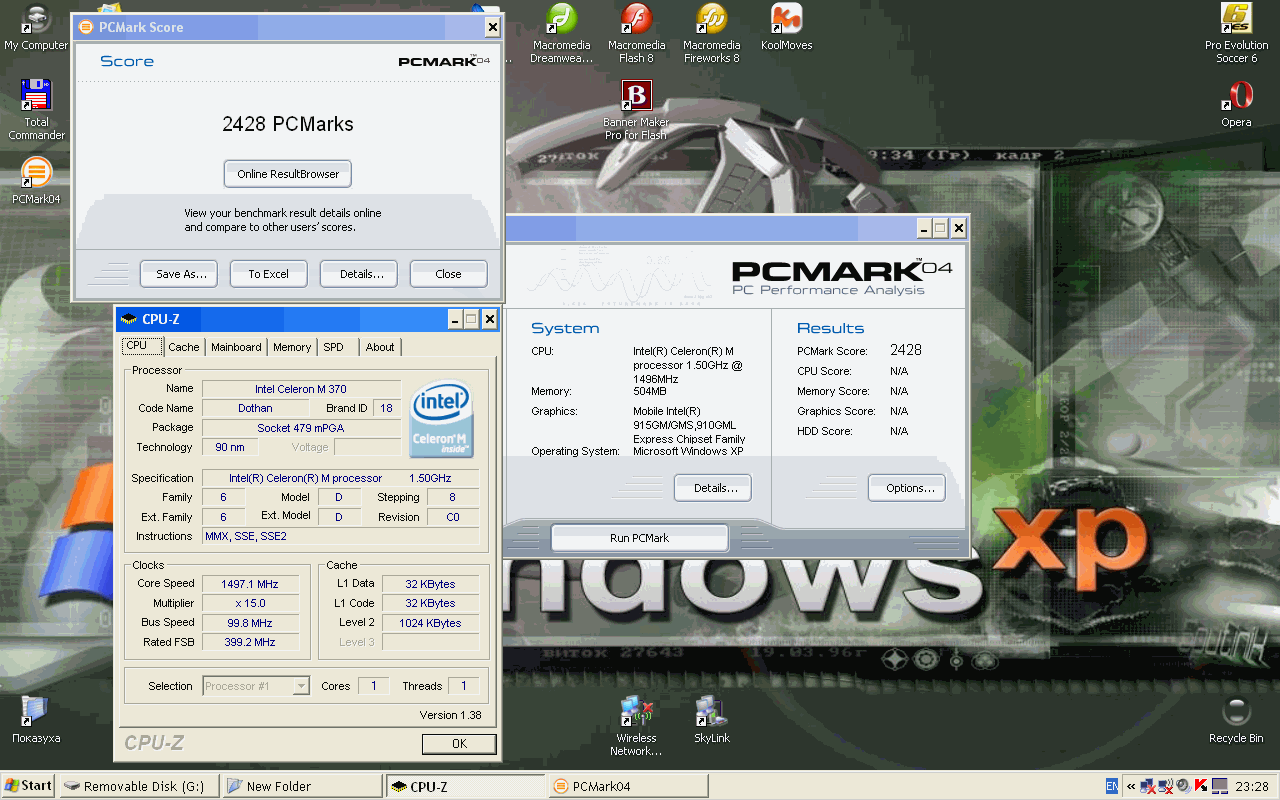The height and width of the screenshot is (800, 1280).
Task: Switch to Removable Disk (G:) taskbar item
Action: (139, 786)
